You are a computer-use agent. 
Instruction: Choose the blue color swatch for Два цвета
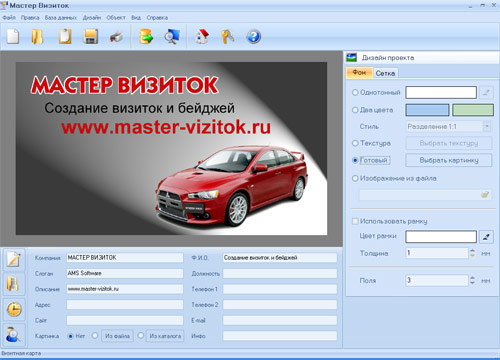pos(427,110)
